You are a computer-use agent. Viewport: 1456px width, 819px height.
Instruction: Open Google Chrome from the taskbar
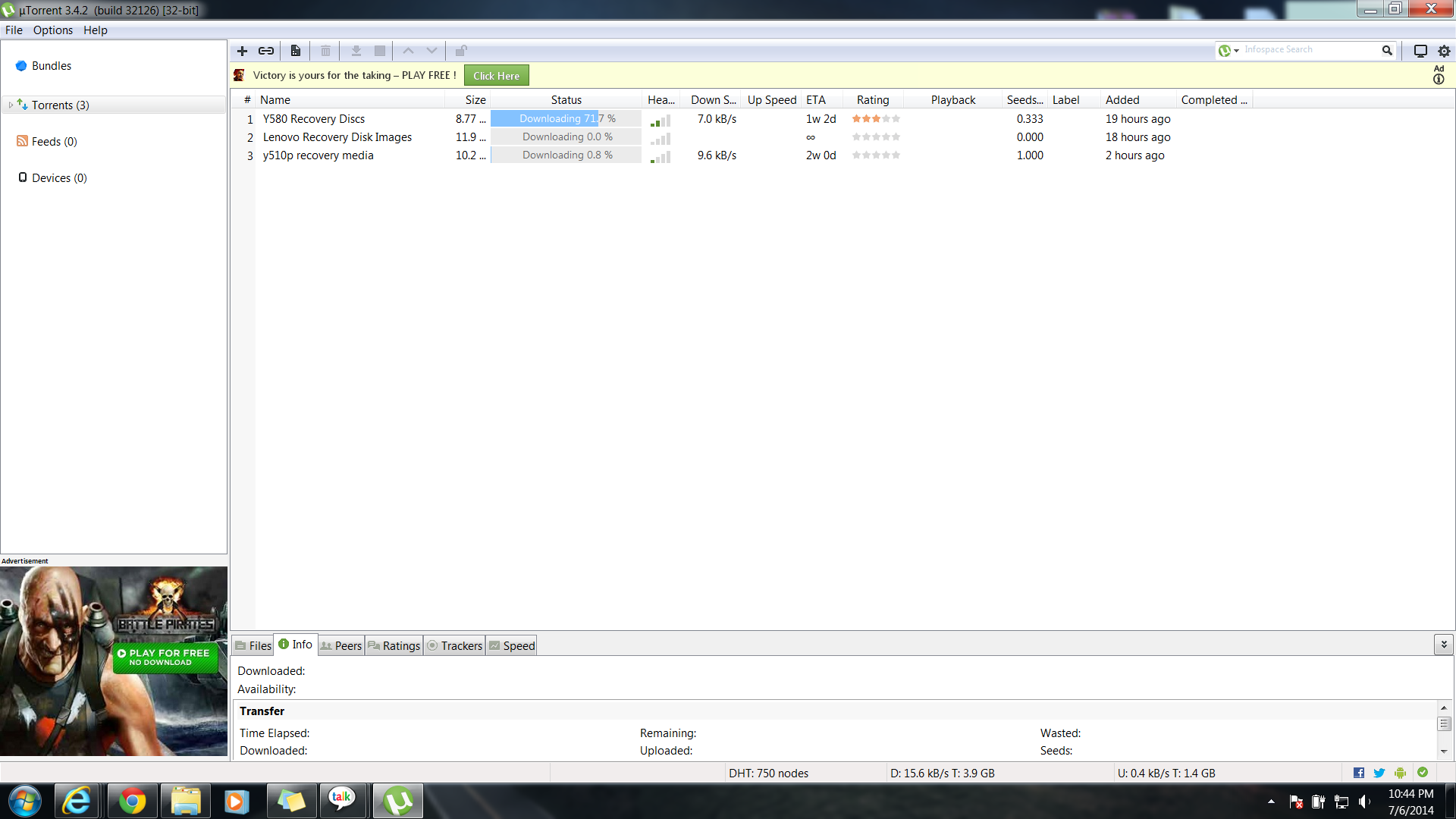click(x=132, y=801)
